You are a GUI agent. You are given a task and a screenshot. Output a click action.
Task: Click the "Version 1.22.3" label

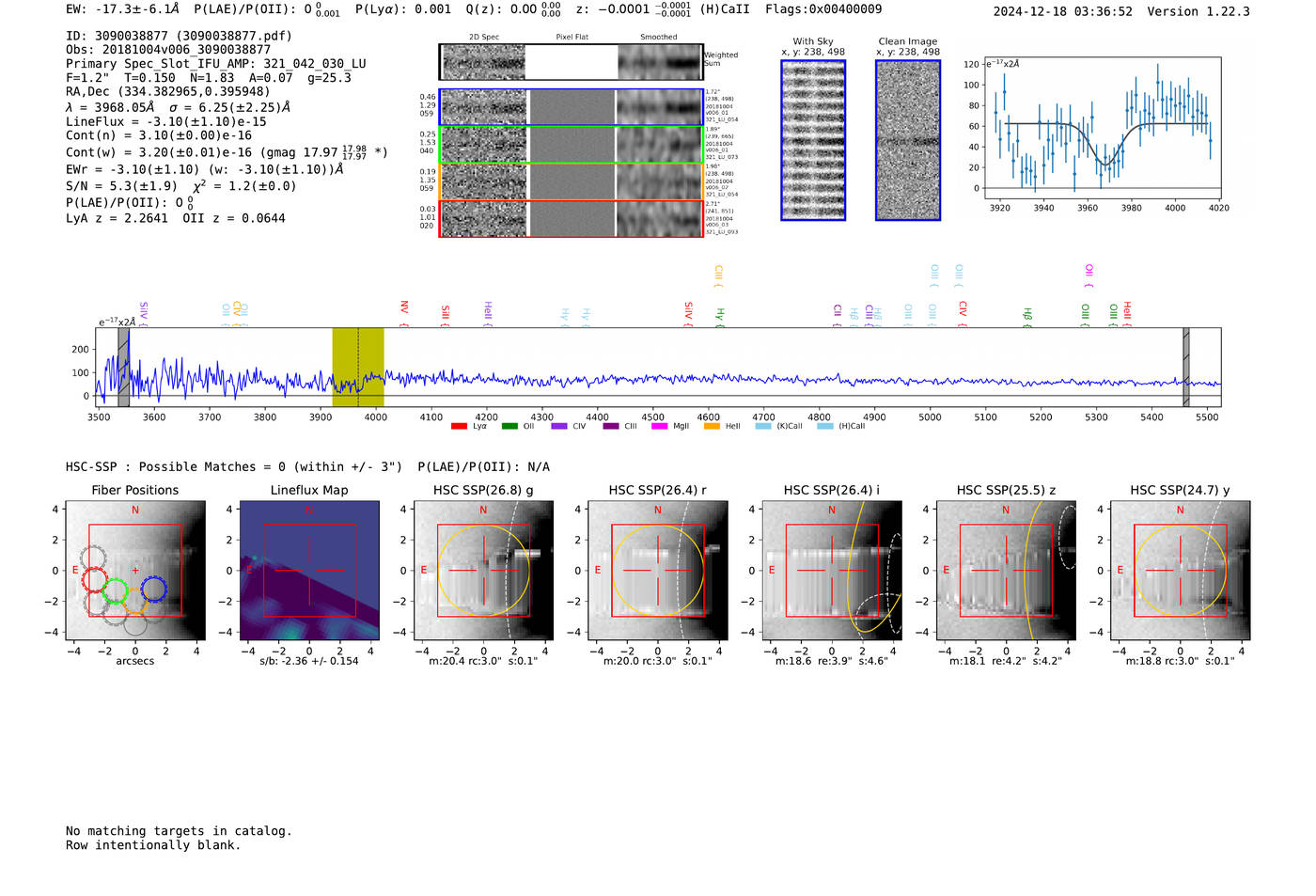[1198, 12]
